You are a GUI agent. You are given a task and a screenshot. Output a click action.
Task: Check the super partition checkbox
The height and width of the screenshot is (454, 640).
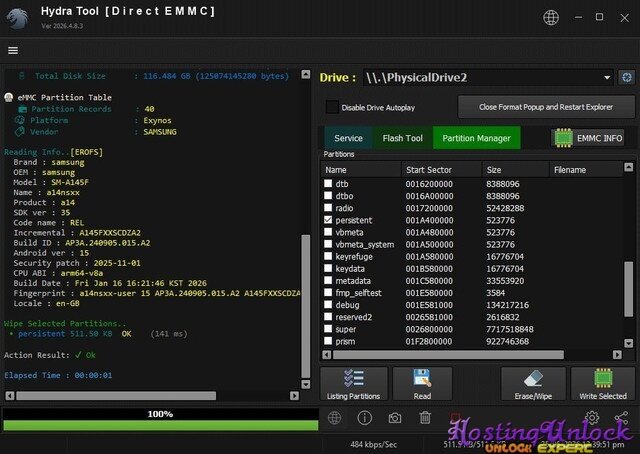(328, 329)
